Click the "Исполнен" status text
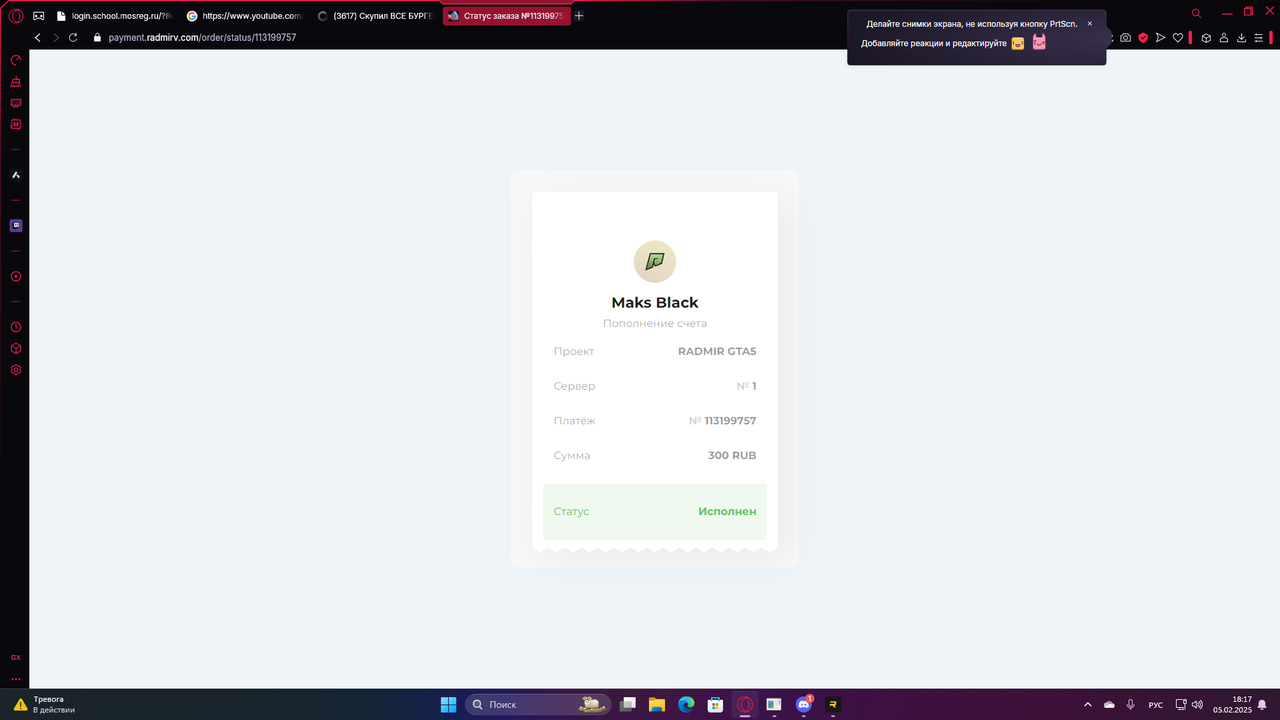This screenshot has height=720, width=1280. 727,511
